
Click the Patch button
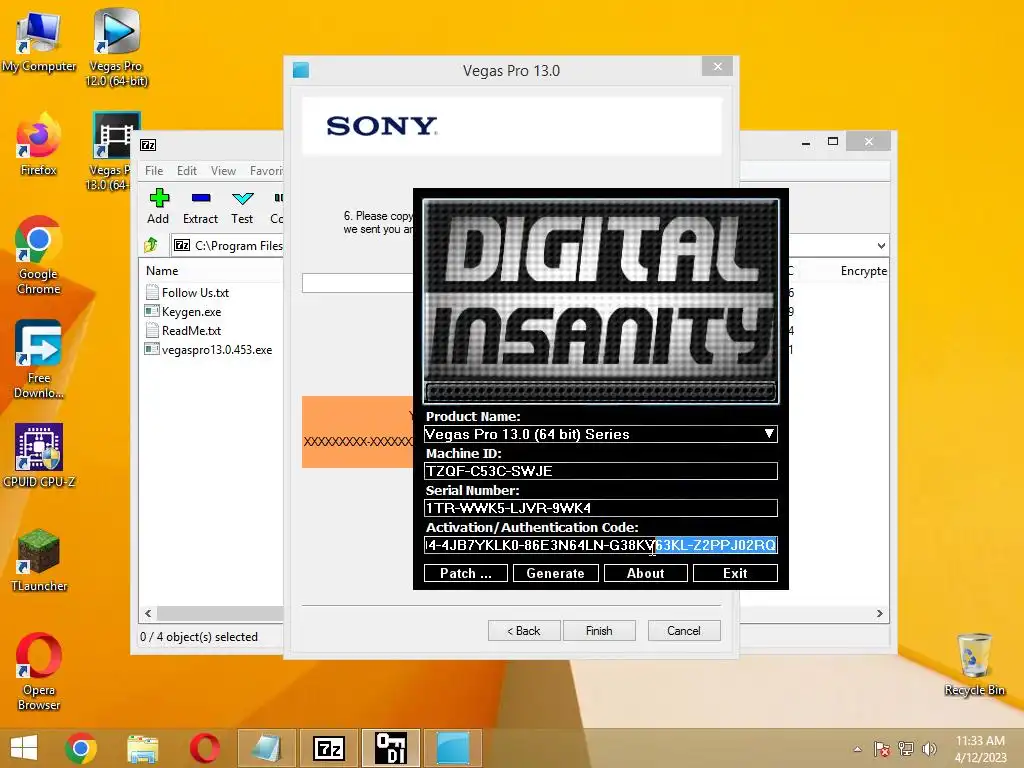pyautogui.click(x=466, y=573)
